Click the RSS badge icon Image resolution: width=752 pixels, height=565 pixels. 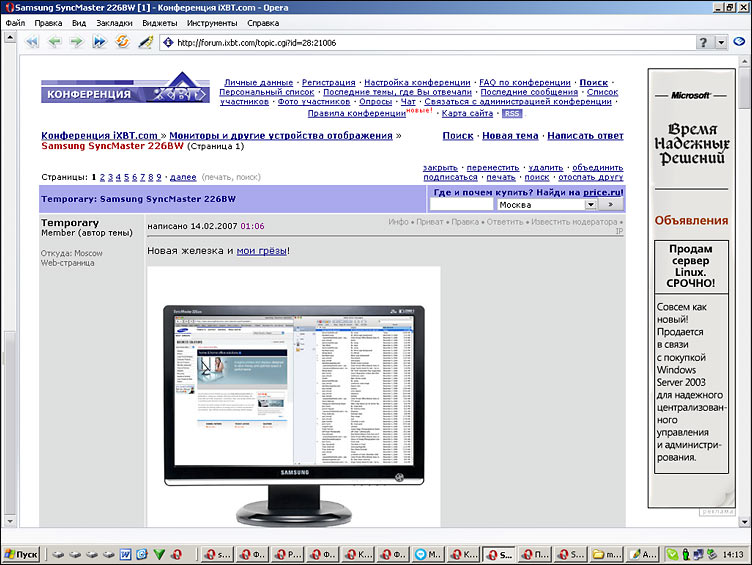(512, 114)
